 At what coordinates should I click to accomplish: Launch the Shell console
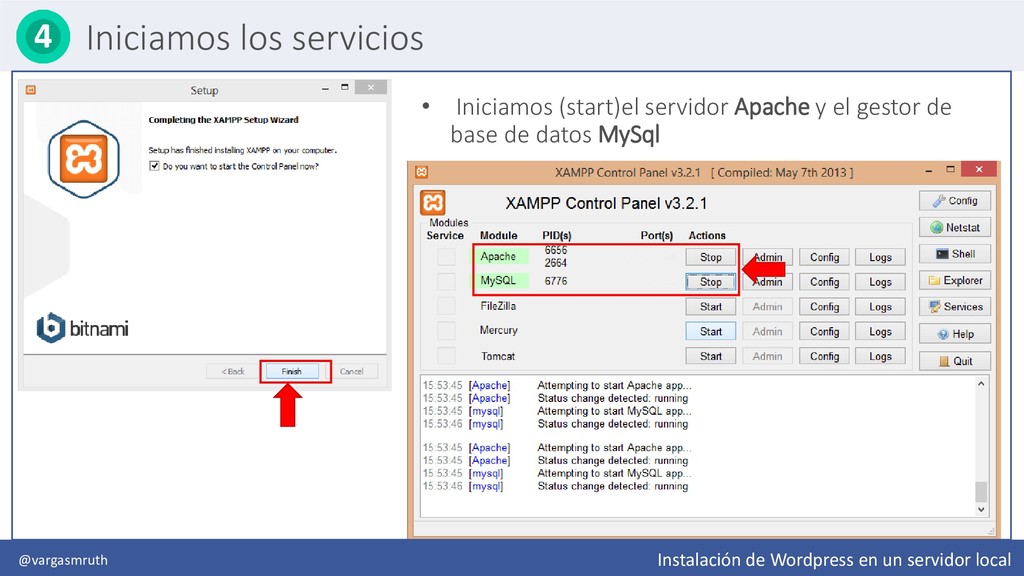955,254
